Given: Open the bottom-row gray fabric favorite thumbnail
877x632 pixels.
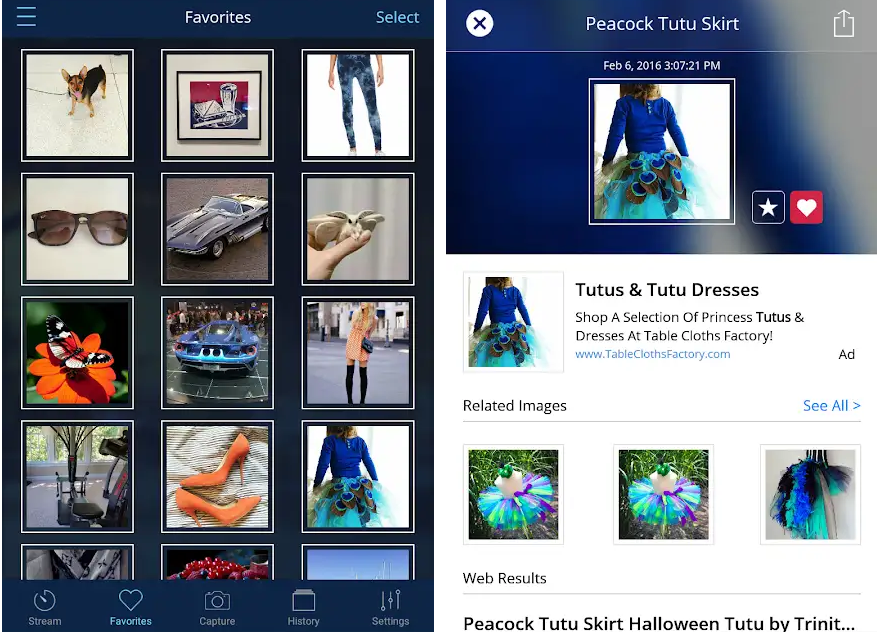Looking at the screenshot, I should pos(77,562).
